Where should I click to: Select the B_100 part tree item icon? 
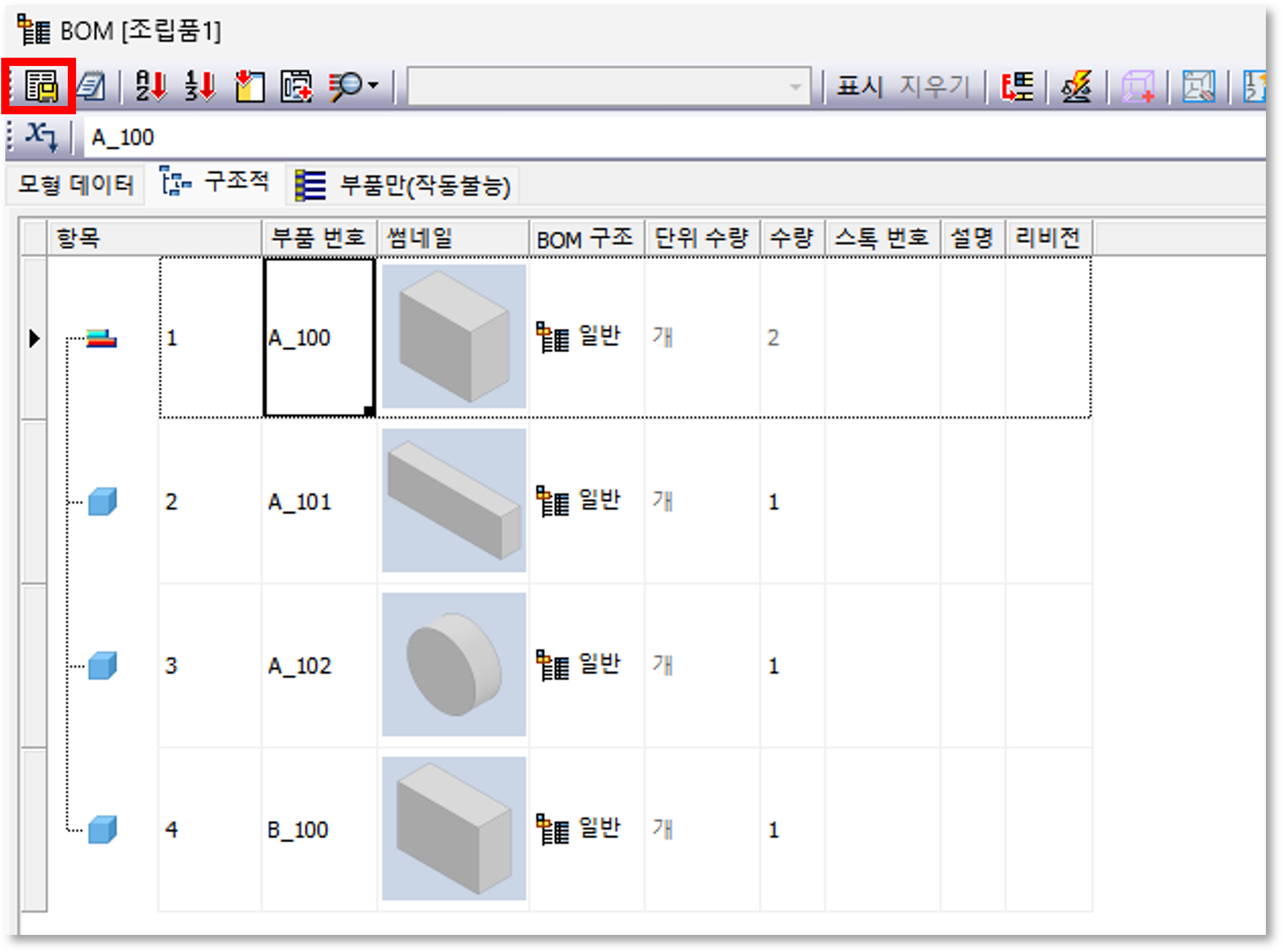click(102, 829)
